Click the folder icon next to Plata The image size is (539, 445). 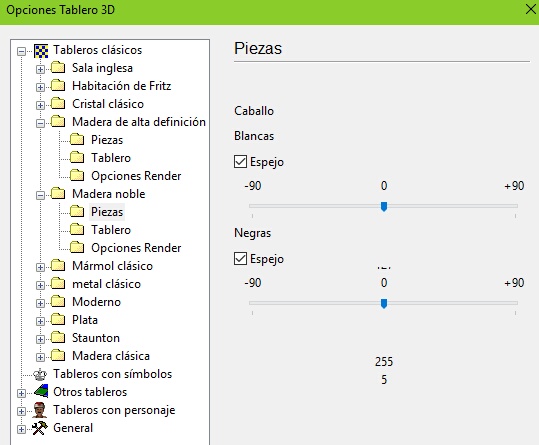[x=58, y=320]
